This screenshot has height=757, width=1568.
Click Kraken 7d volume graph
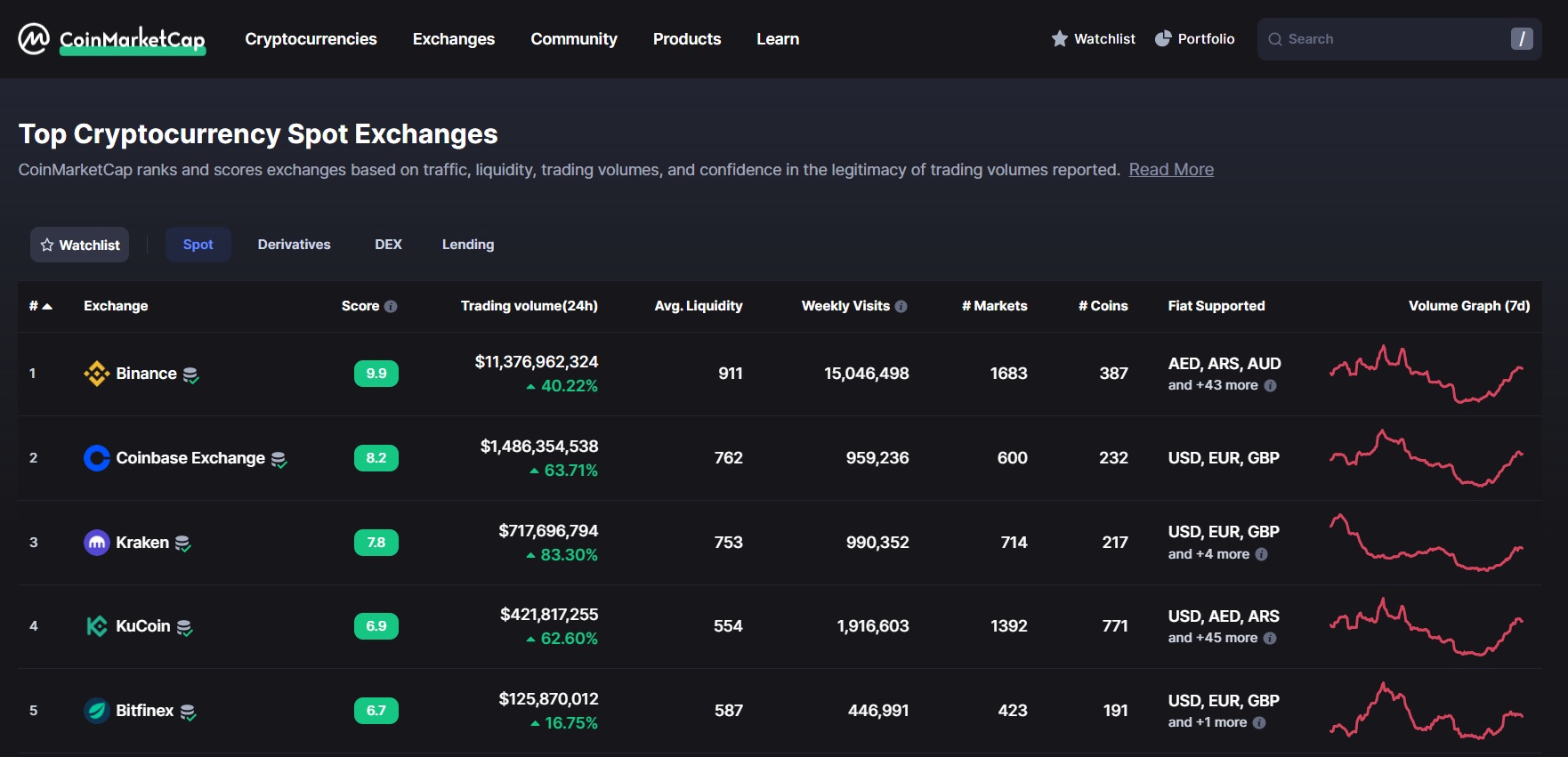[x=1427, y=543]
